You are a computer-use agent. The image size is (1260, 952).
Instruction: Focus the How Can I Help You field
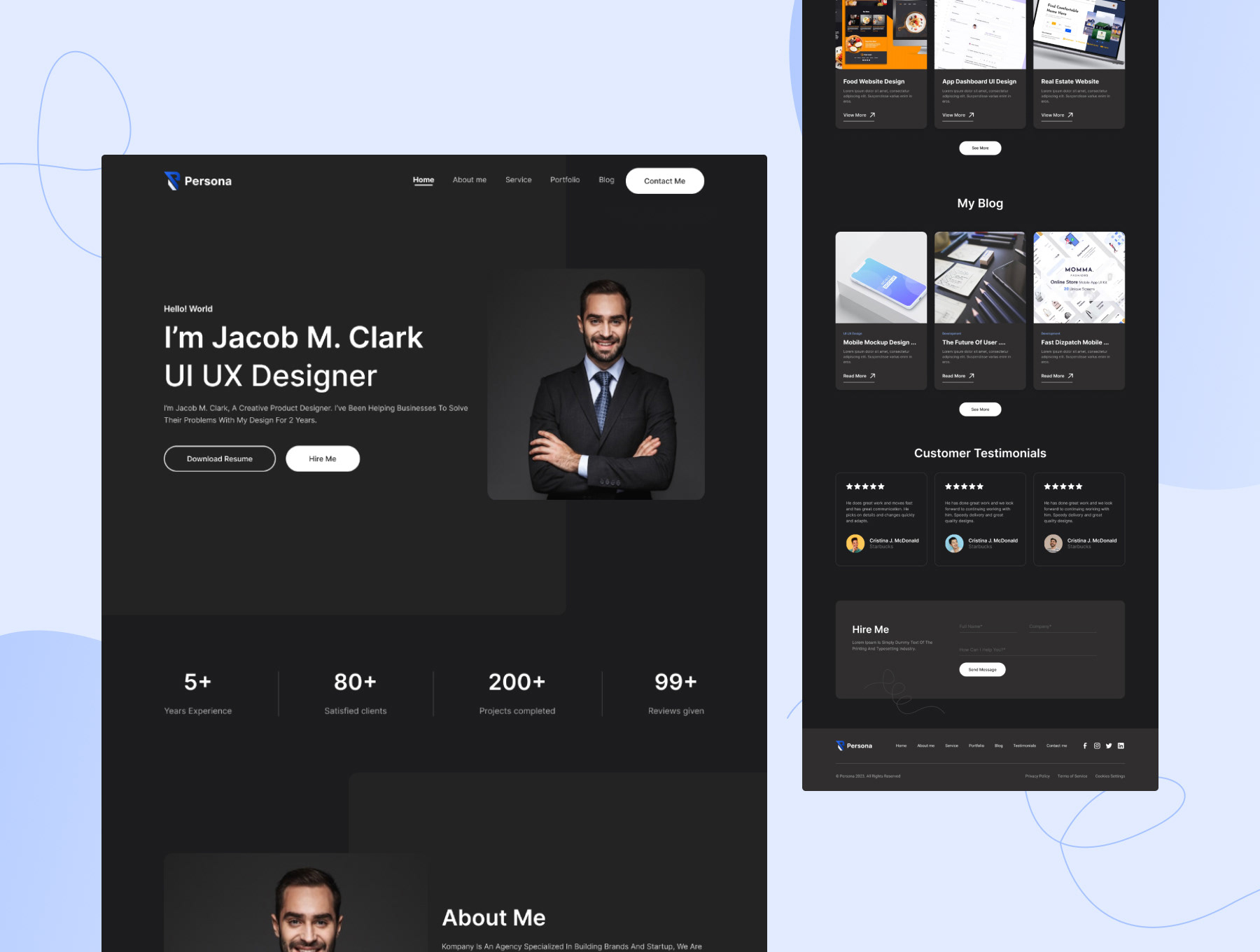tap(1028, 650)
